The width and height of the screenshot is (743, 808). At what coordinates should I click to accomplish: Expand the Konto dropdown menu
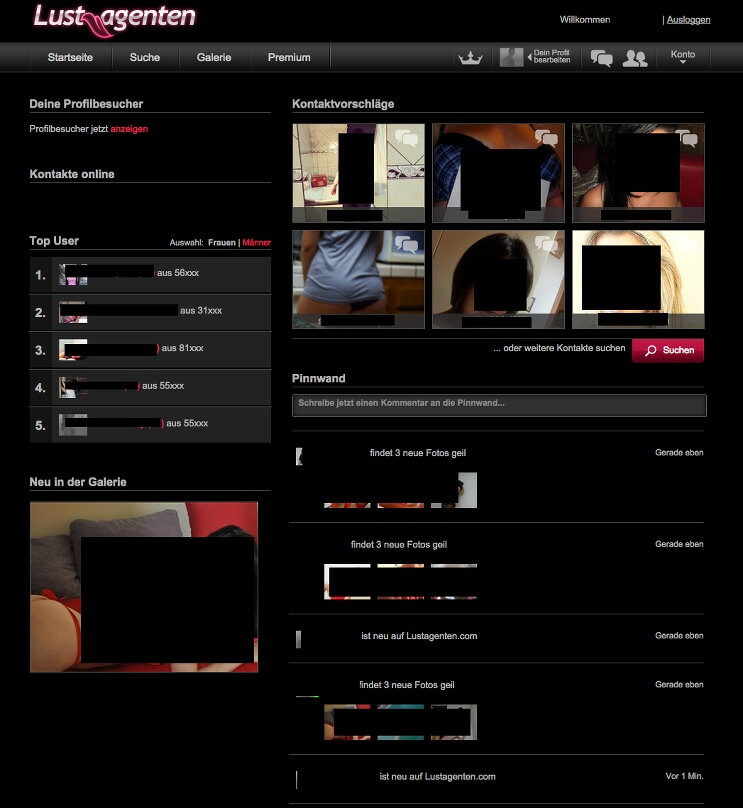(x=683, y=57)
